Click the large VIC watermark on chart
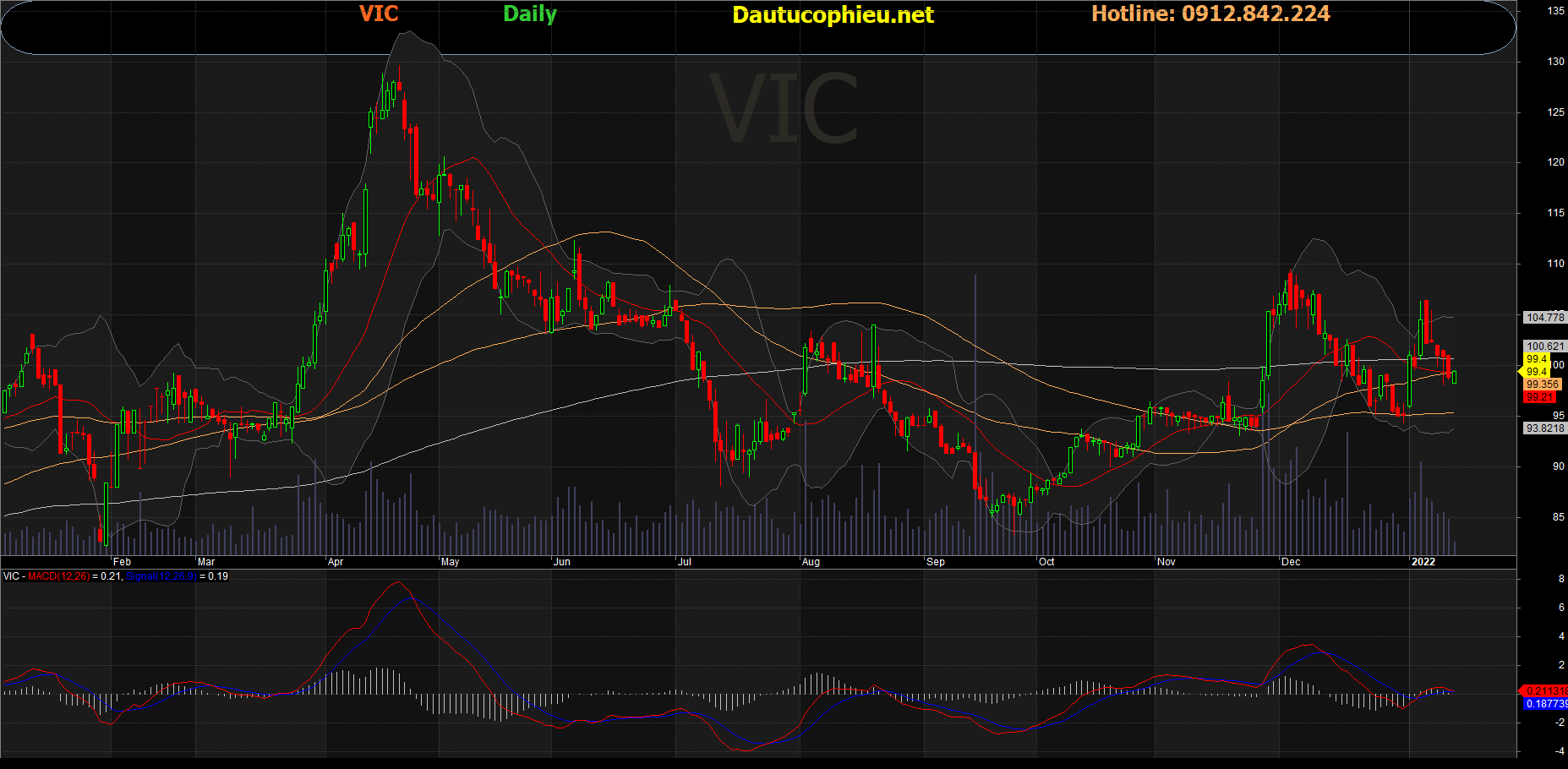1568x769 pixels. point(784,110)
